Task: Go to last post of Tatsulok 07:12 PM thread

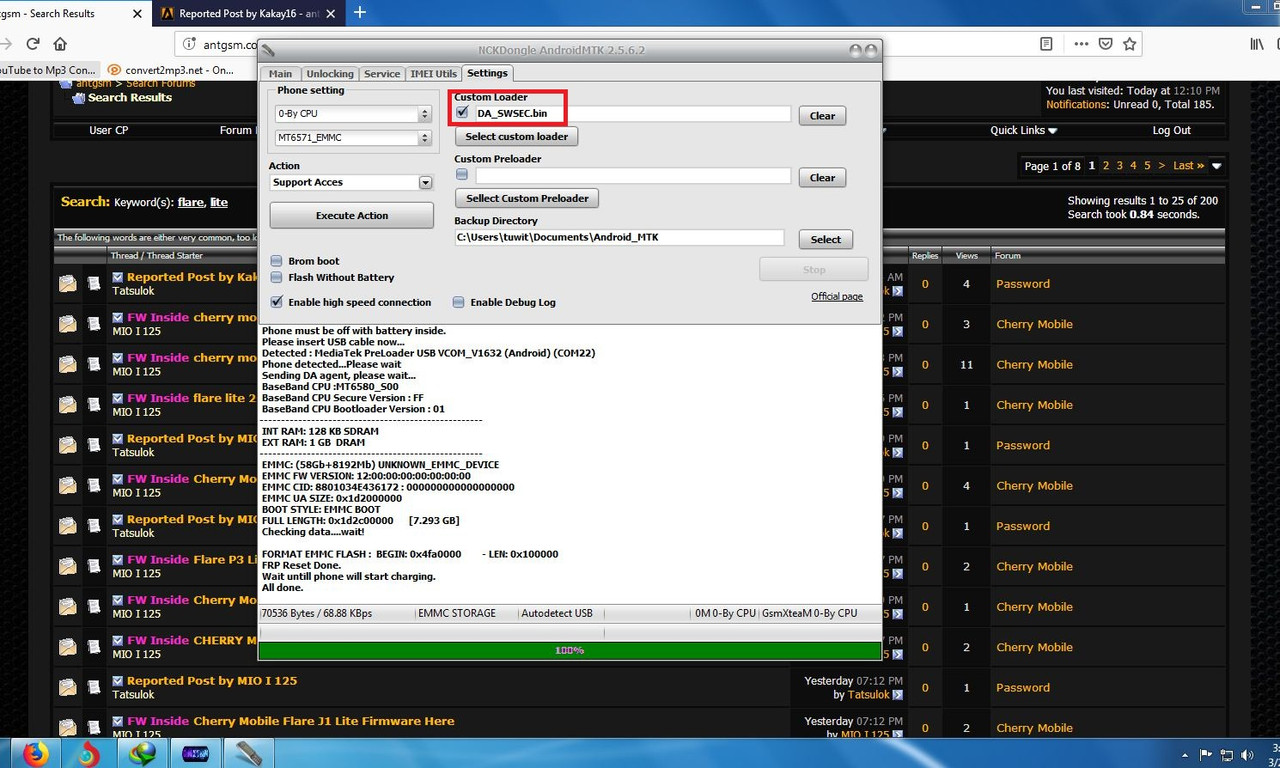Action: point(897,695)
